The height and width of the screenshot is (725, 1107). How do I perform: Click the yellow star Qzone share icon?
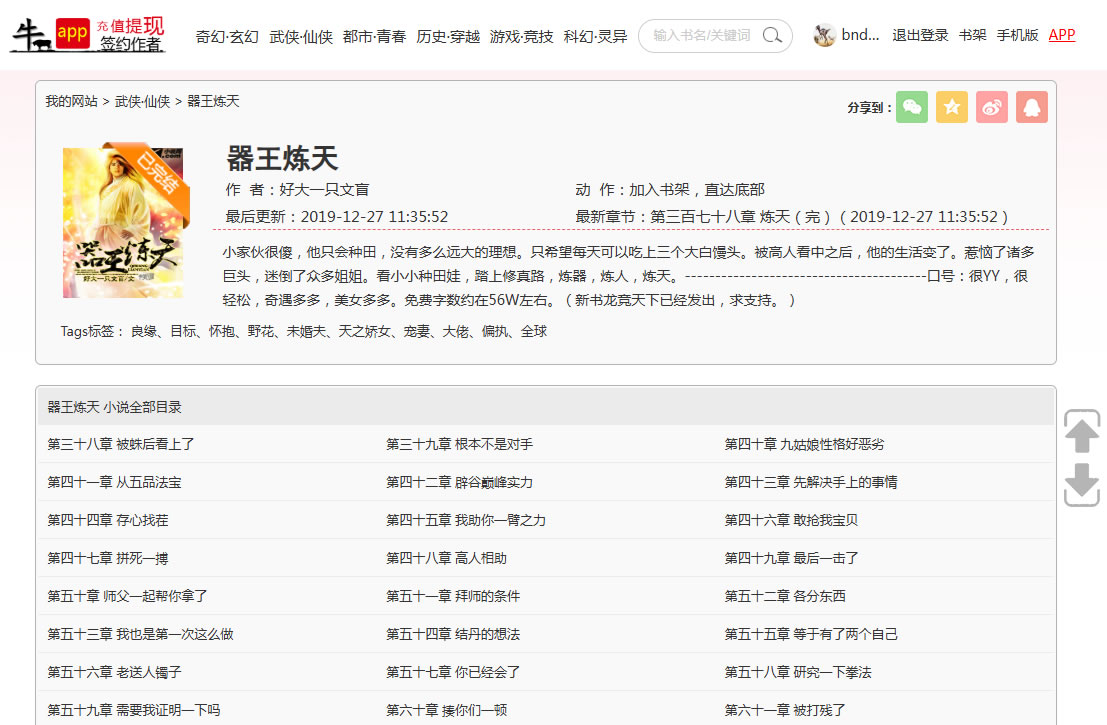click(952, 107)
